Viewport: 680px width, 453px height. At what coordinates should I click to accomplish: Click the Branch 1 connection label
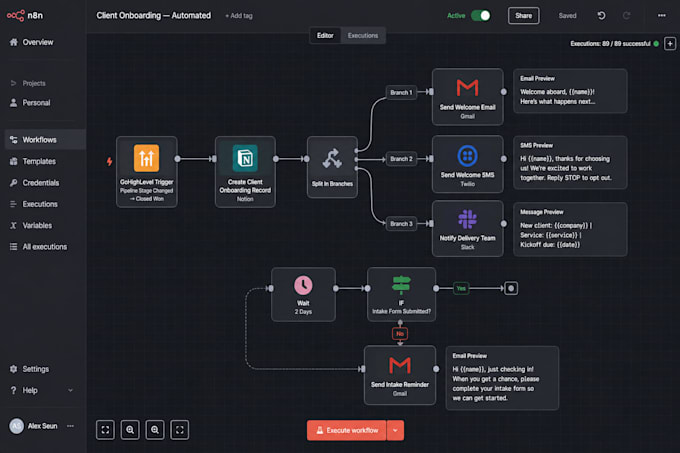[x=401, y=92]
